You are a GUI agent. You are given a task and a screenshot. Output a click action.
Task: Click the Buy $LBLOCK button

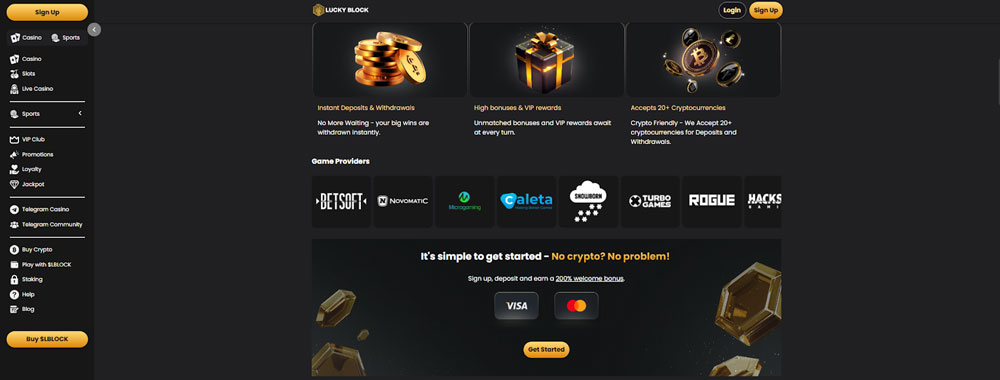(x=47, y=339)
